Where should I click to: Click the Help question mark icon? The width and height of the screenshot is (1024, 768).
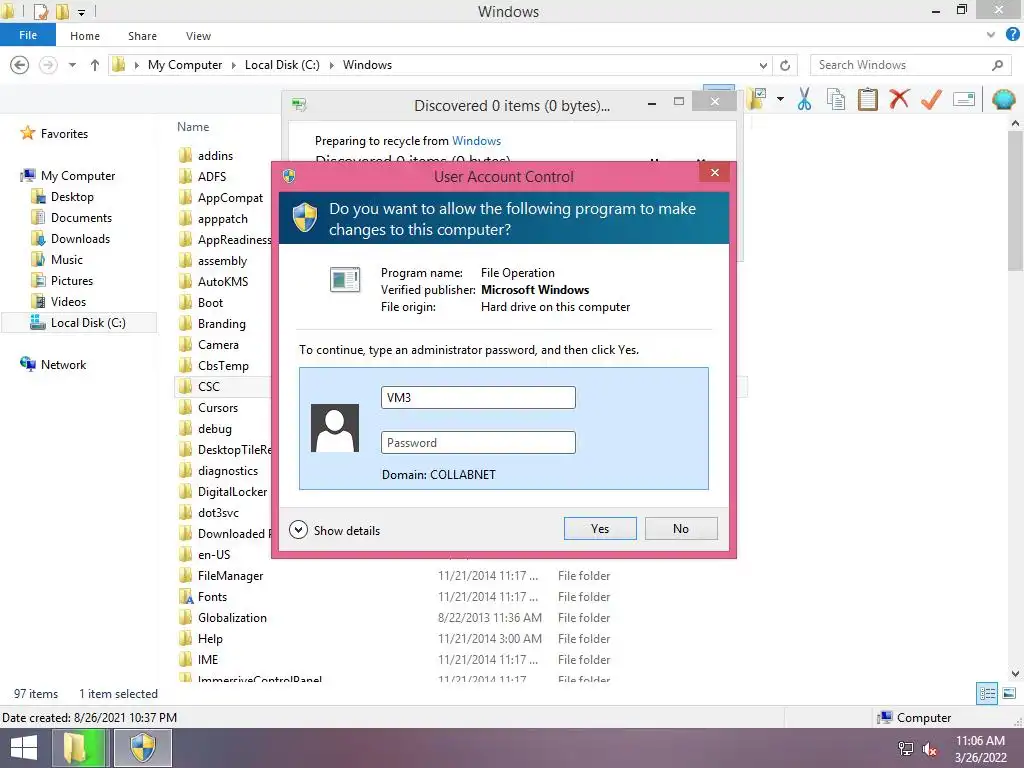(1012, 35)
